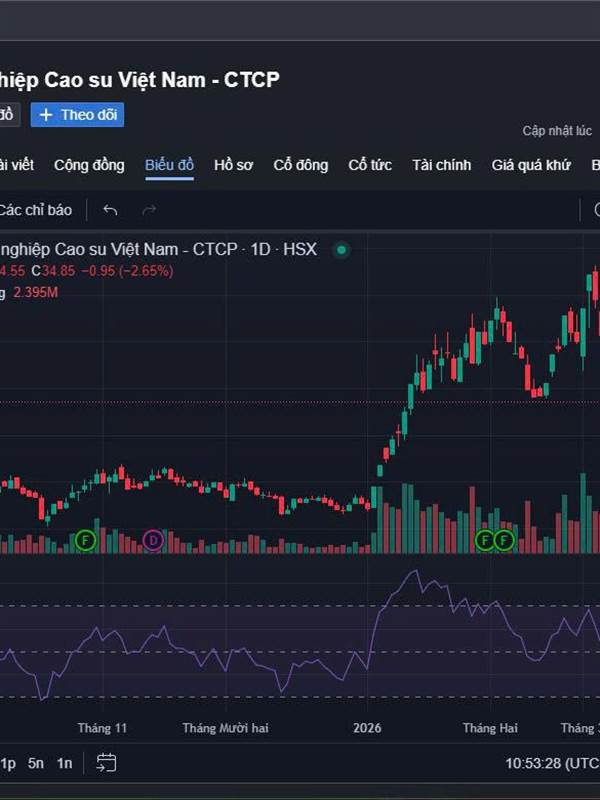Select the 1n time range

pos(65,763)
